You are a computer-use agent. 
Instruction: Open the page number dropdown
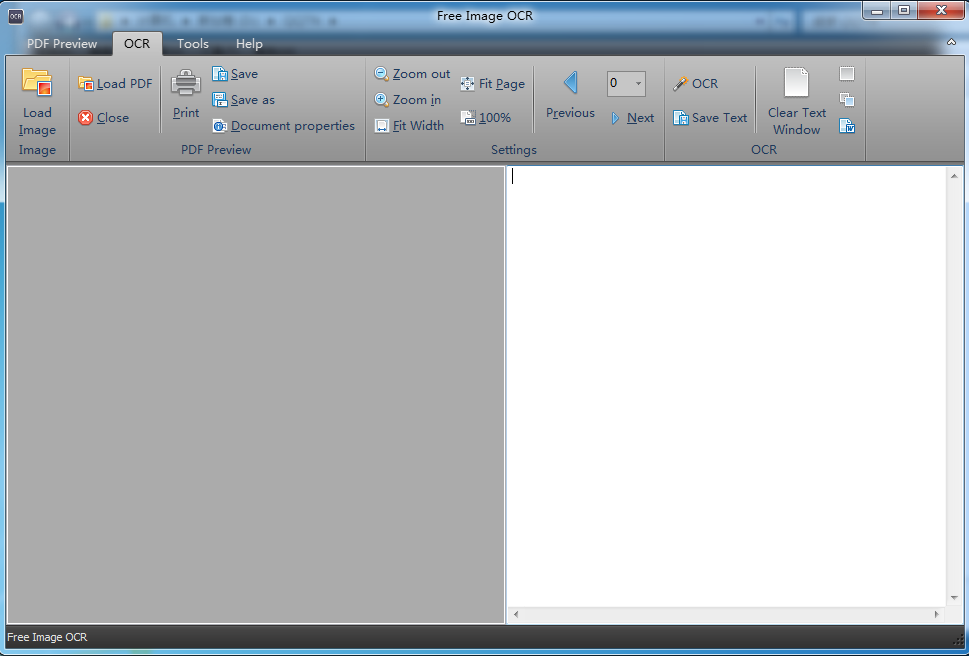[x=638, y=83]
